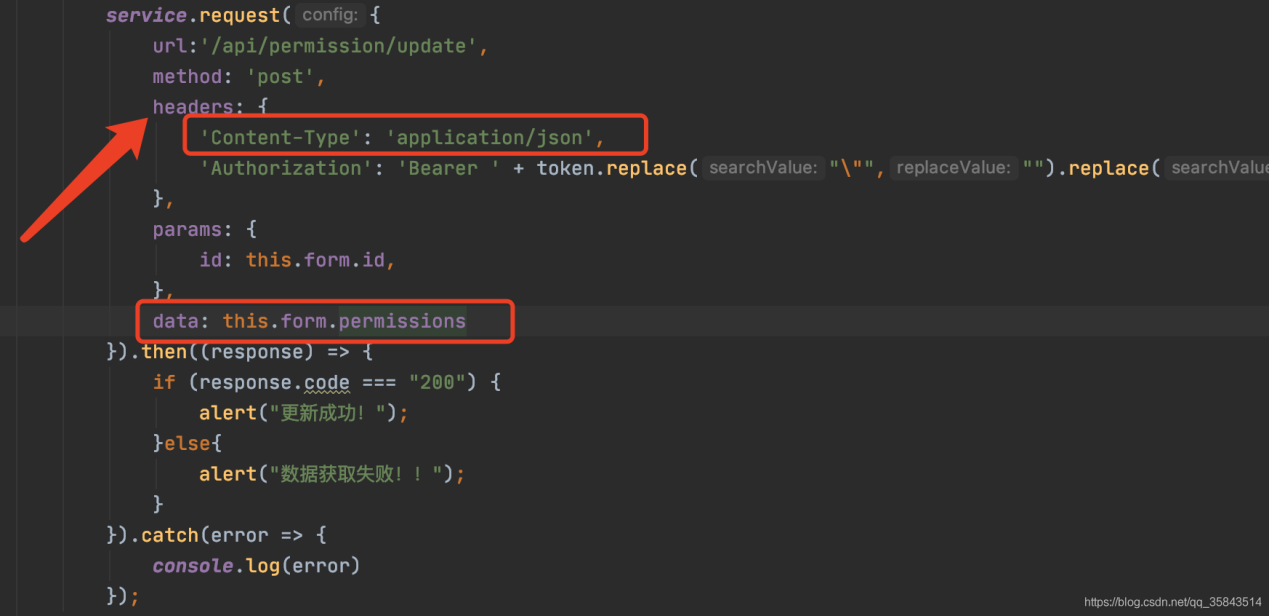The height and width of the screenshot is (616, 1269).
Task: Click the word 'service' before .request
Action: (x=146, y=15)
